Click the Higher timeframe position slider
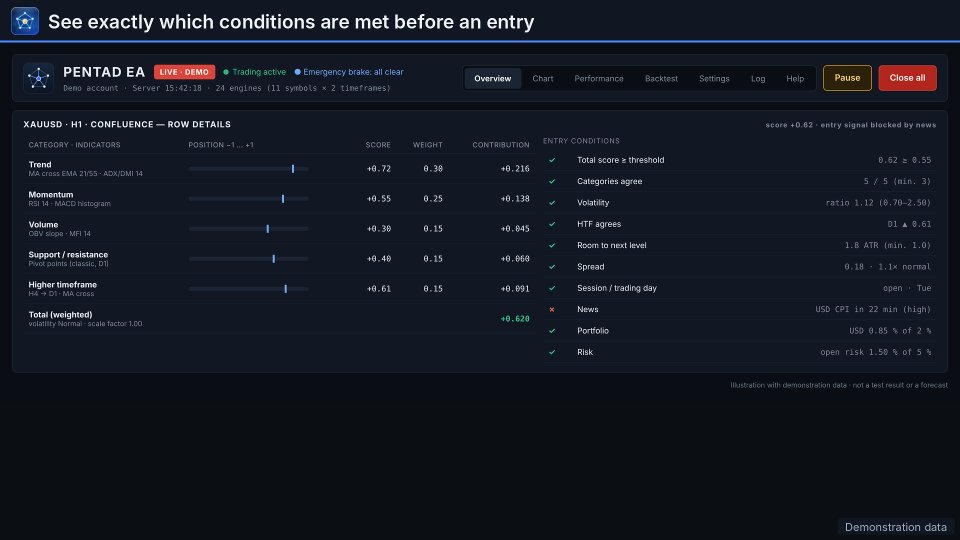 pyautogui.click(x=249, y=289)
